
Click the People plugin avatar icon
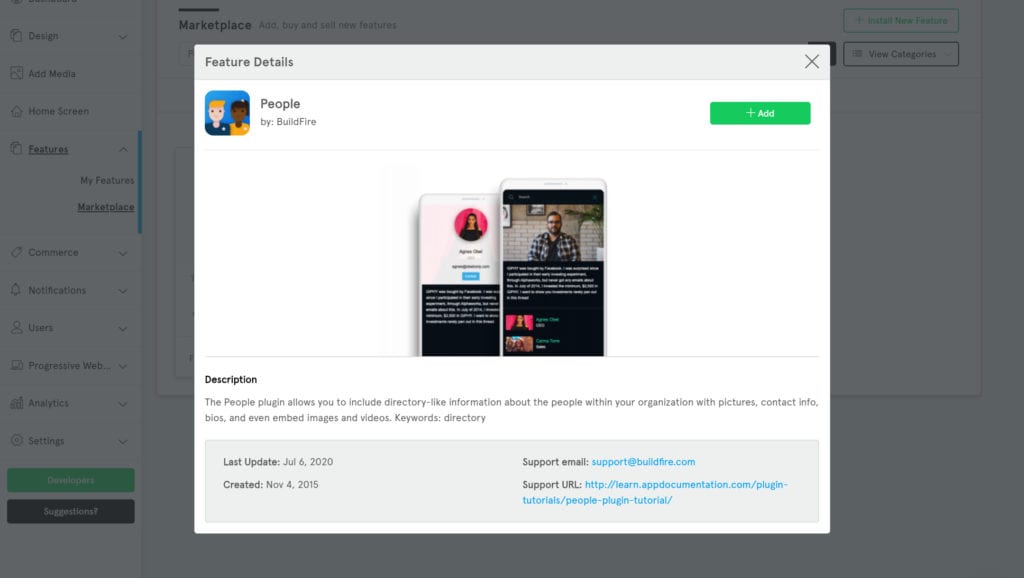[x=227, y=113]
